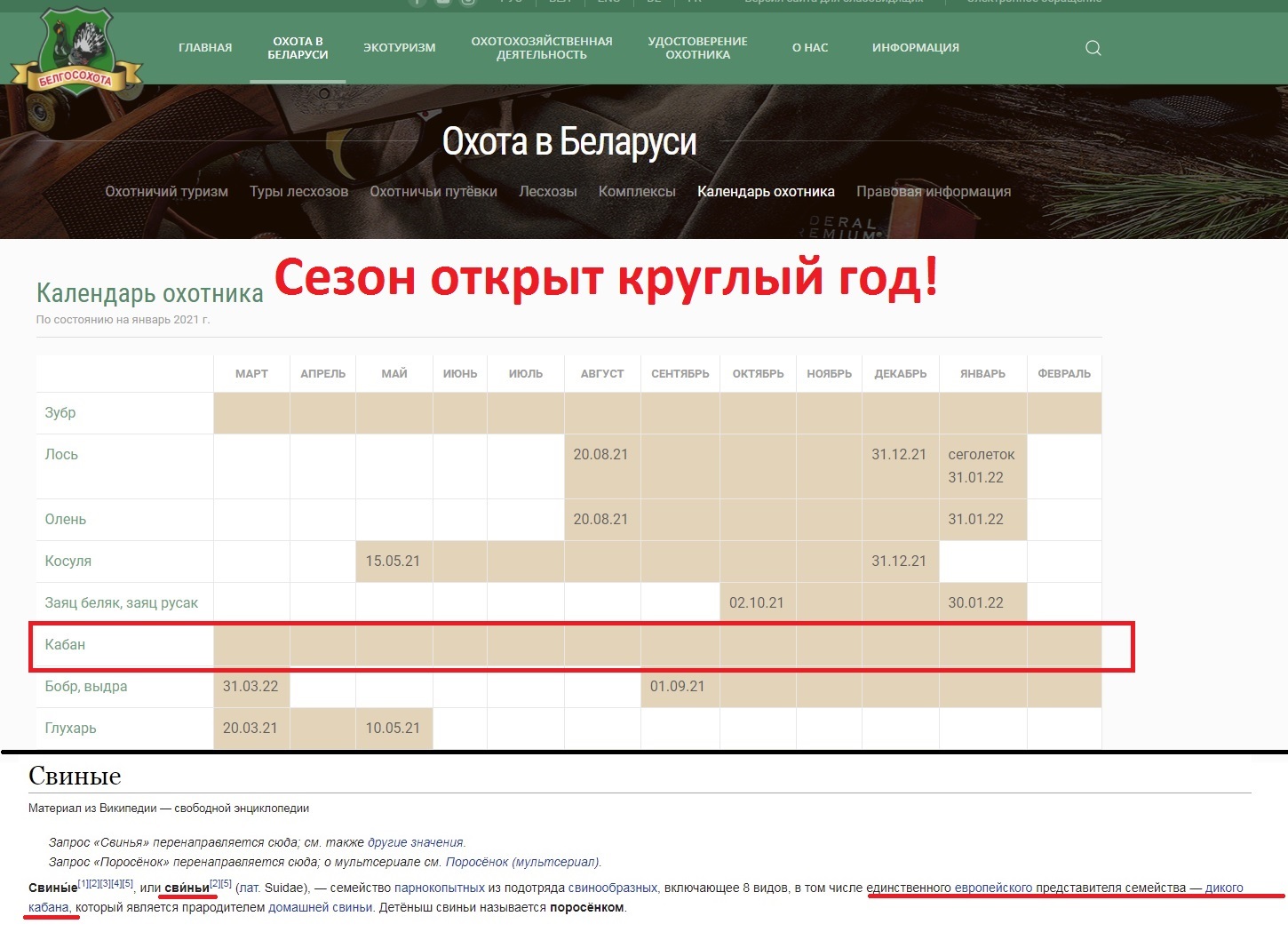The height and width of the screenshot is (940, 1288).
Task: Click the Глухарь row label
Action: (70, 729)
